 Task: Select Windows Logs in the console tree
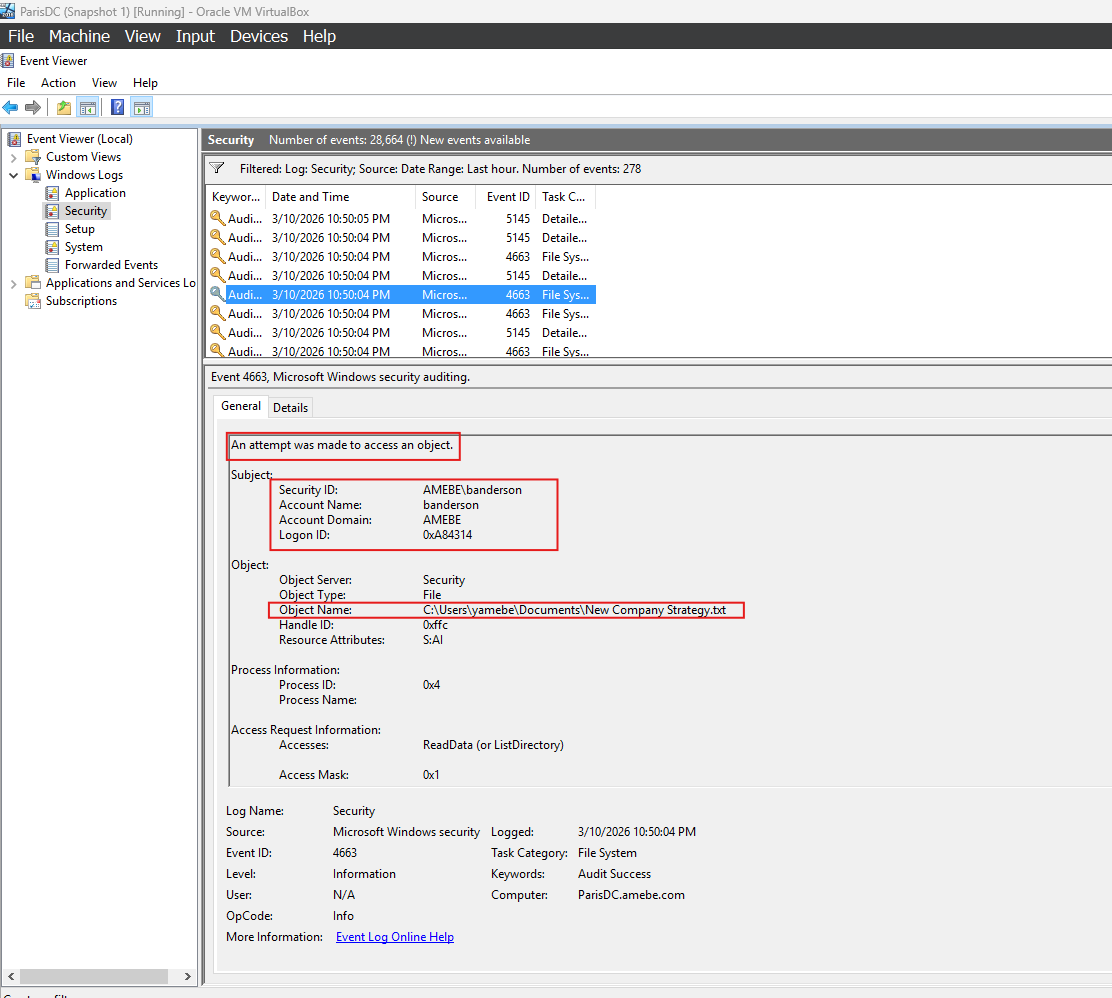coord(84,174)
